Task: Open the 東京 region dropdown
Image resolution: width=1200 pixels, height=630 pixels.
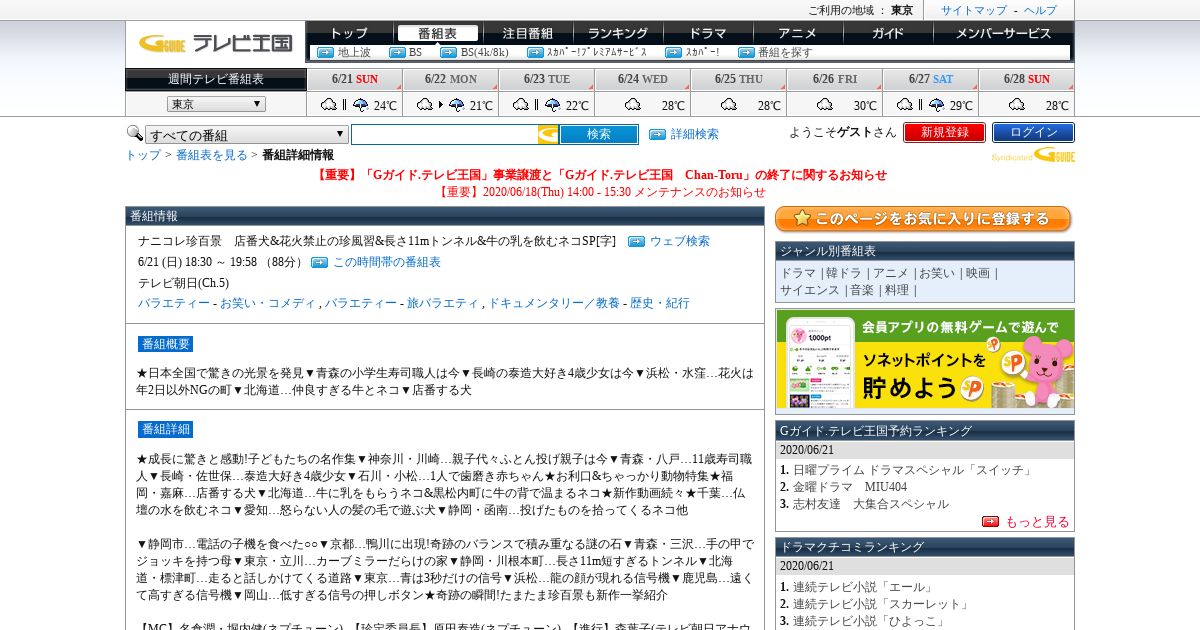Action: [216, 104]
